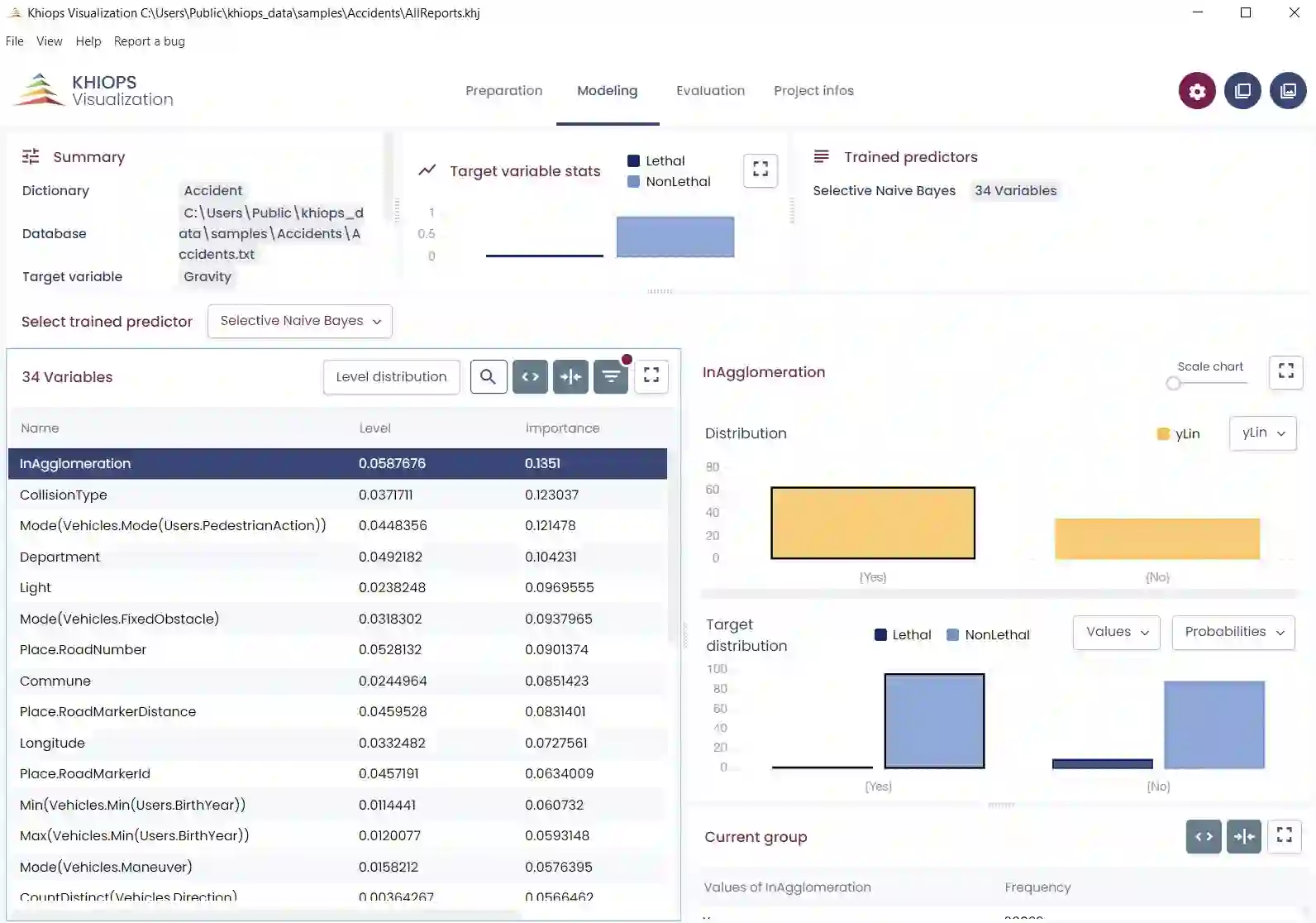This screenshot has height=923, width=1316.
Task: Open the yLin scale dropdown
Action: point(1263,433)
